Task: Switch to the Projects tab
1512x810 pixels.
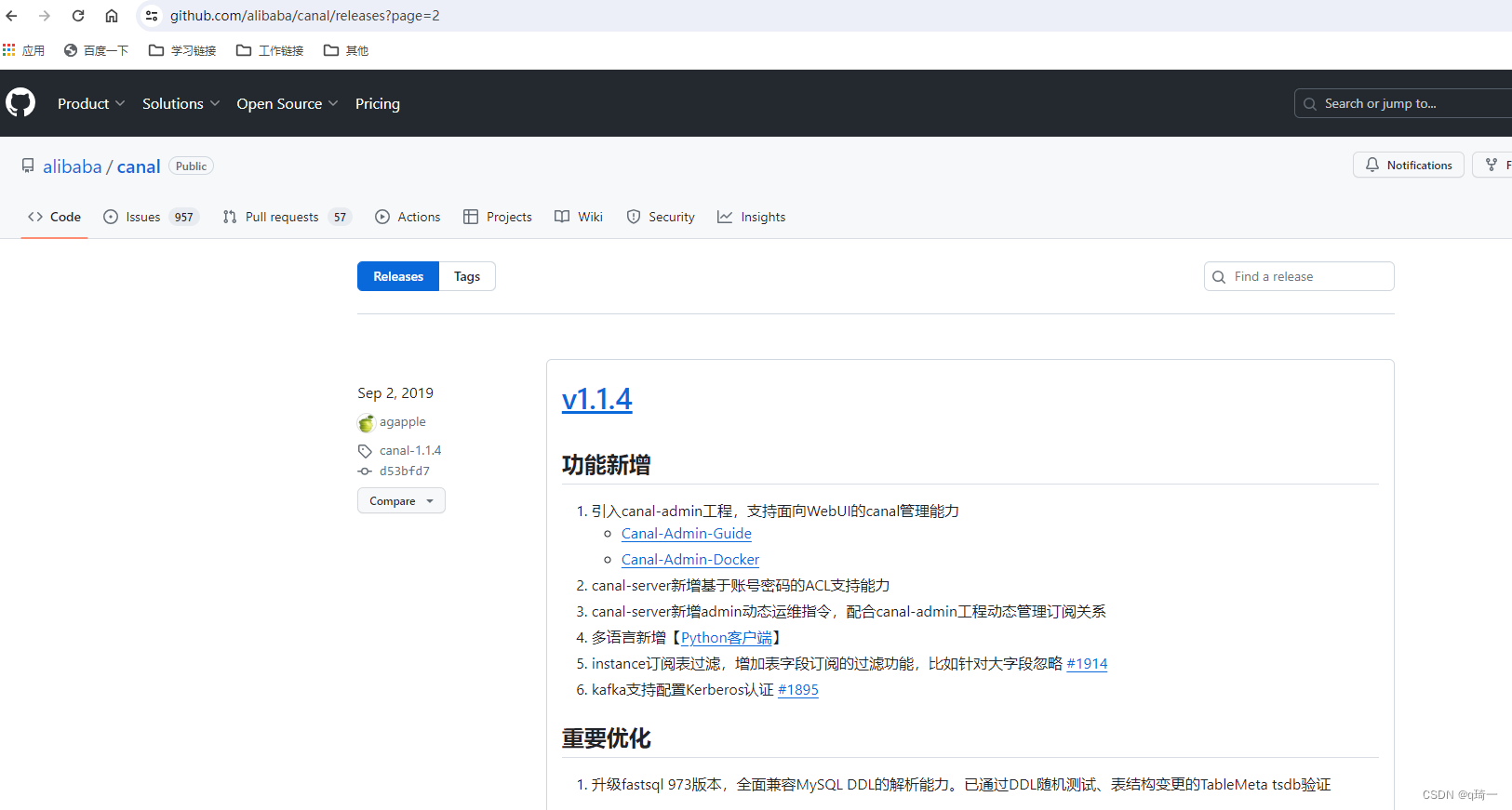Action: [x=498, y=217]
